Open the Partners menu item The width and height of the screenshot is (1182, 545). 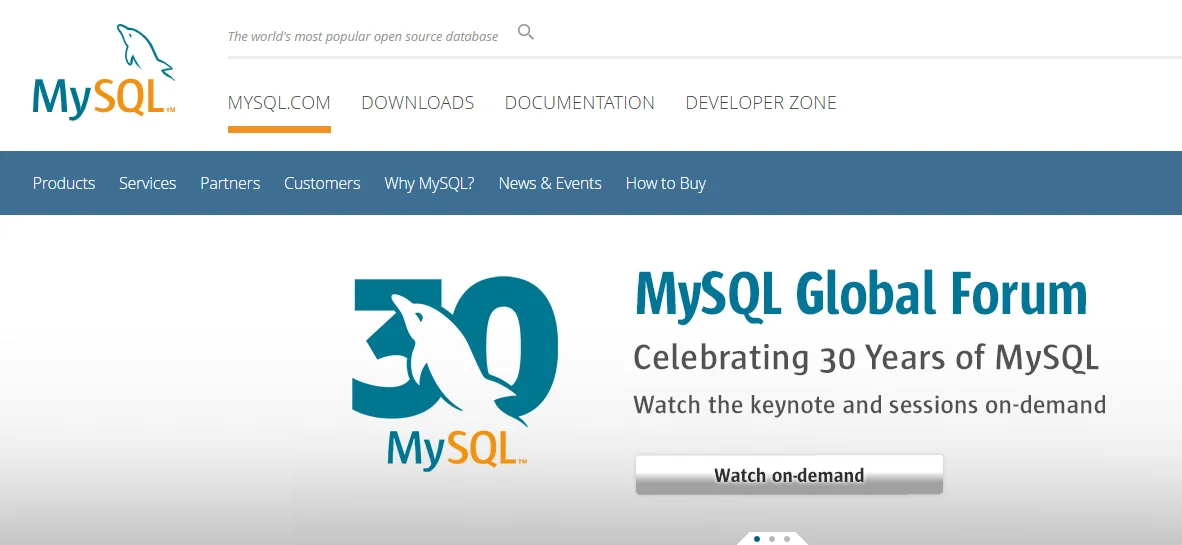pyautogui.click(x=230, y=183)
